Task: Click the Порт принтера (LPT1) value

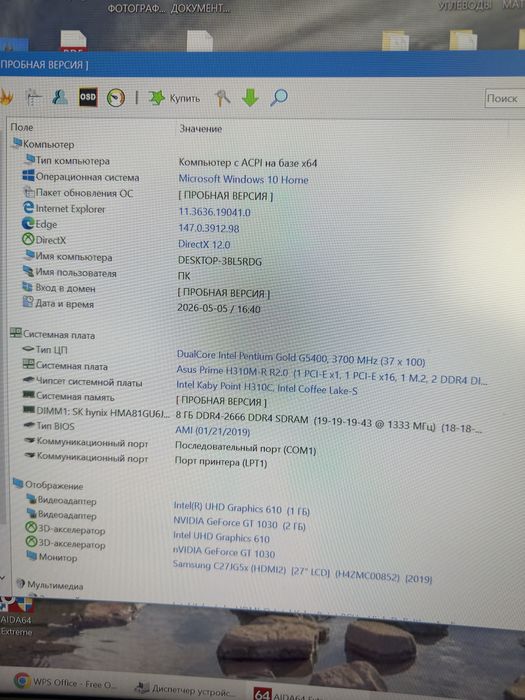Action: coord(221,462)
